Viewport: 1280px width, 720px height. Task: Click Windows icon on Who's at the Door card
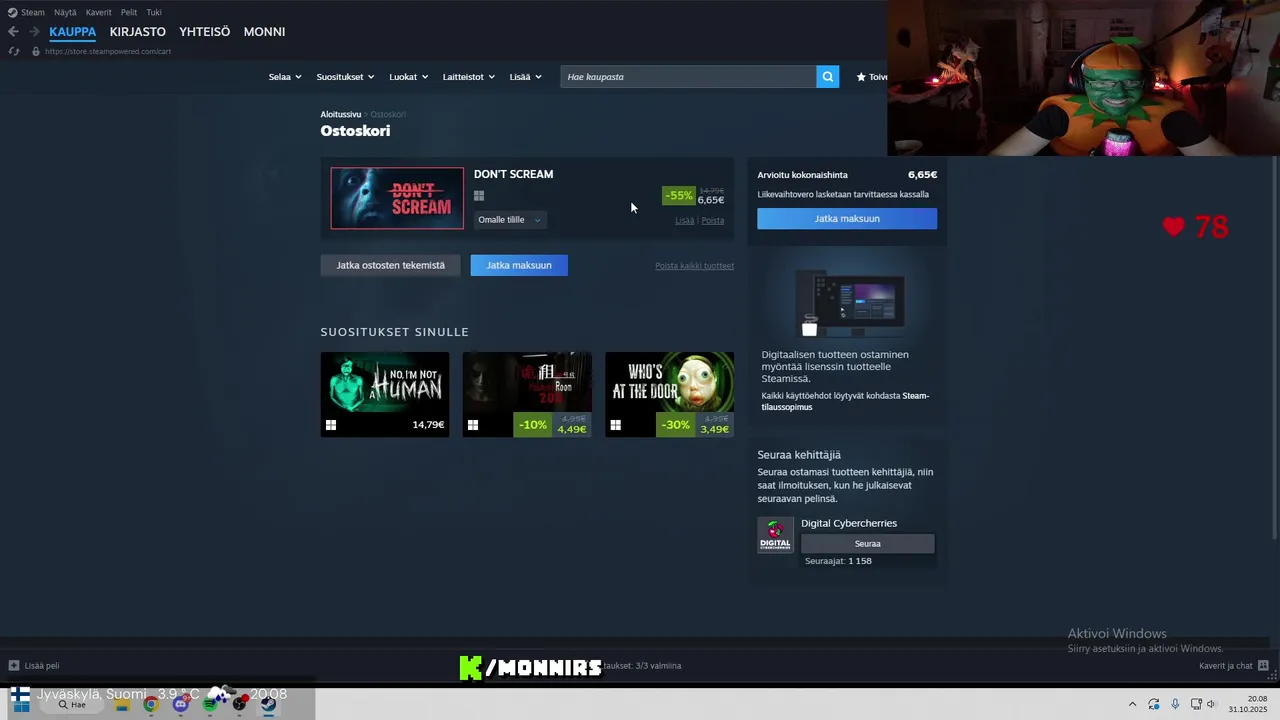click(x=615, y=425)
